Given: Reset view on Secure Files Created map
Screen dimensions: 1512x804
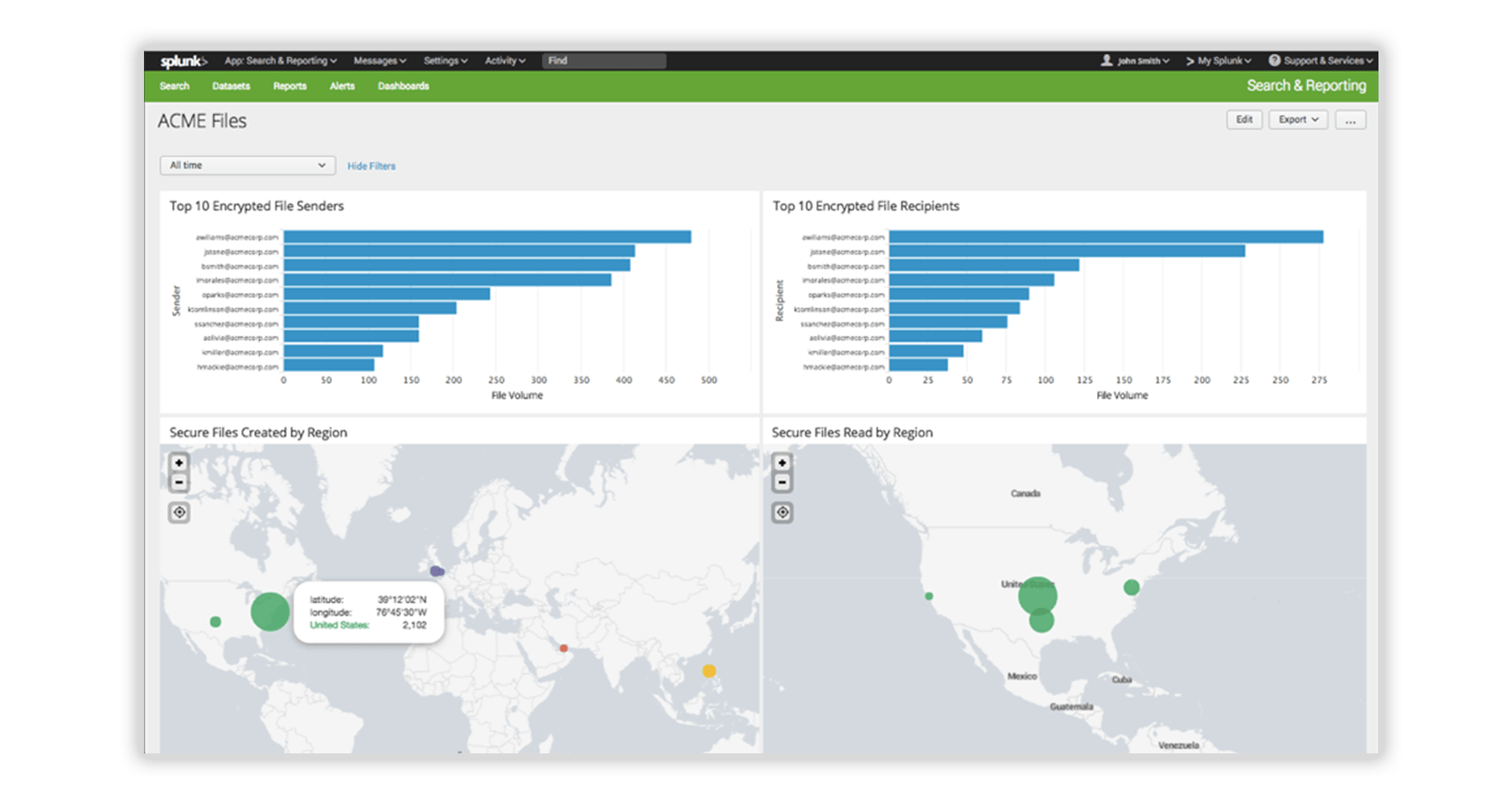Looking at the screenshot, I should (x=179, y=512).
